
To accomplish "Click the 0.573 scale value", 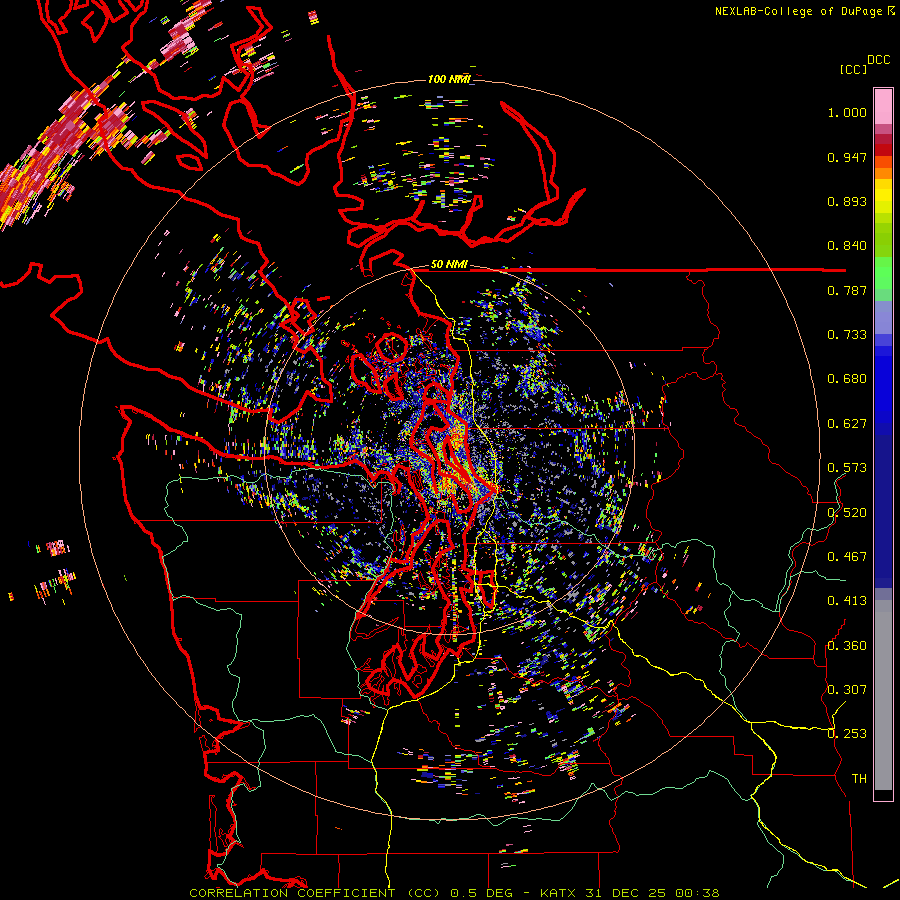I will 847,468.
